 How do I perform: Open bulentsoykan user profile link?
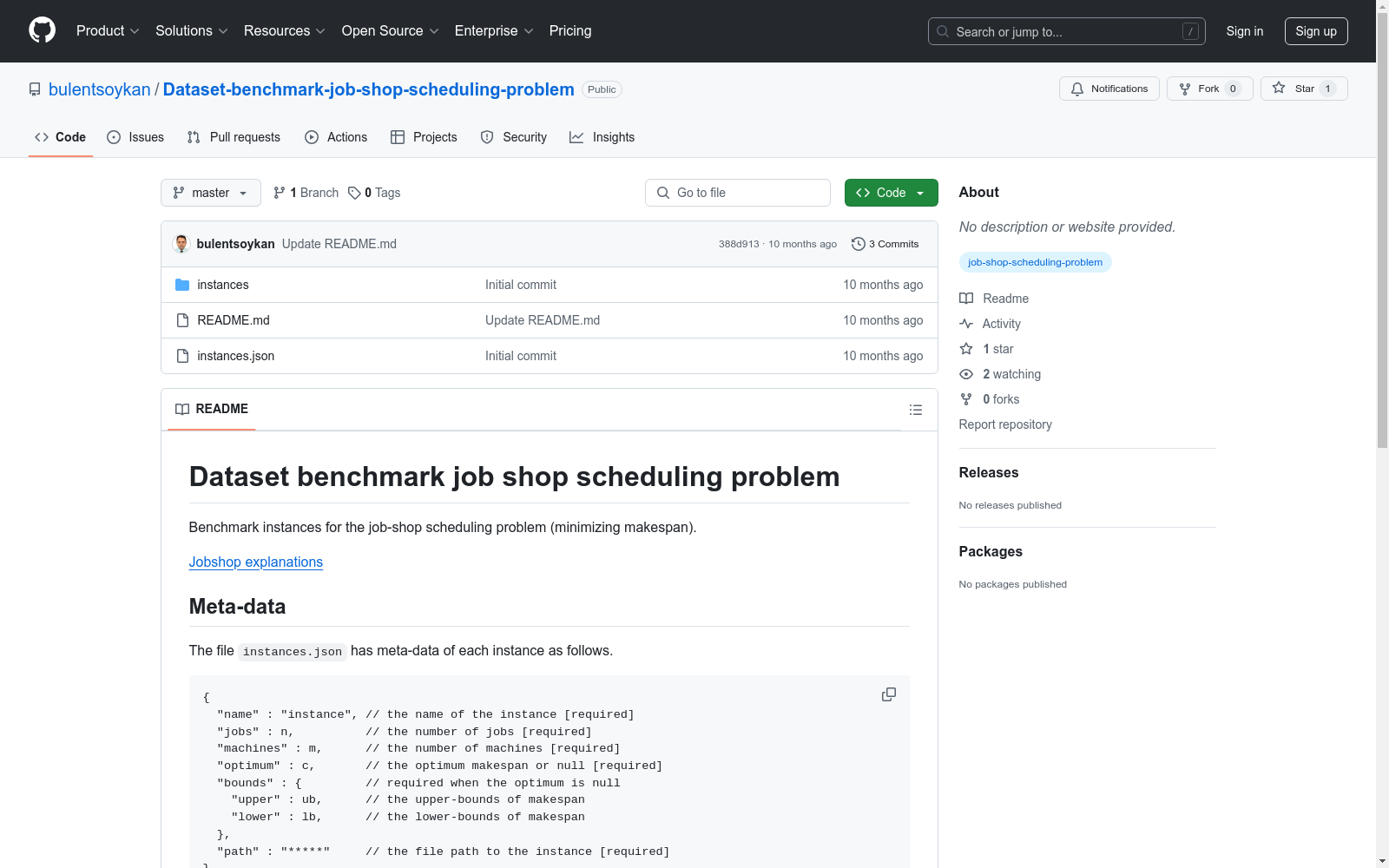pyautogui.click(x=100, y=89)
